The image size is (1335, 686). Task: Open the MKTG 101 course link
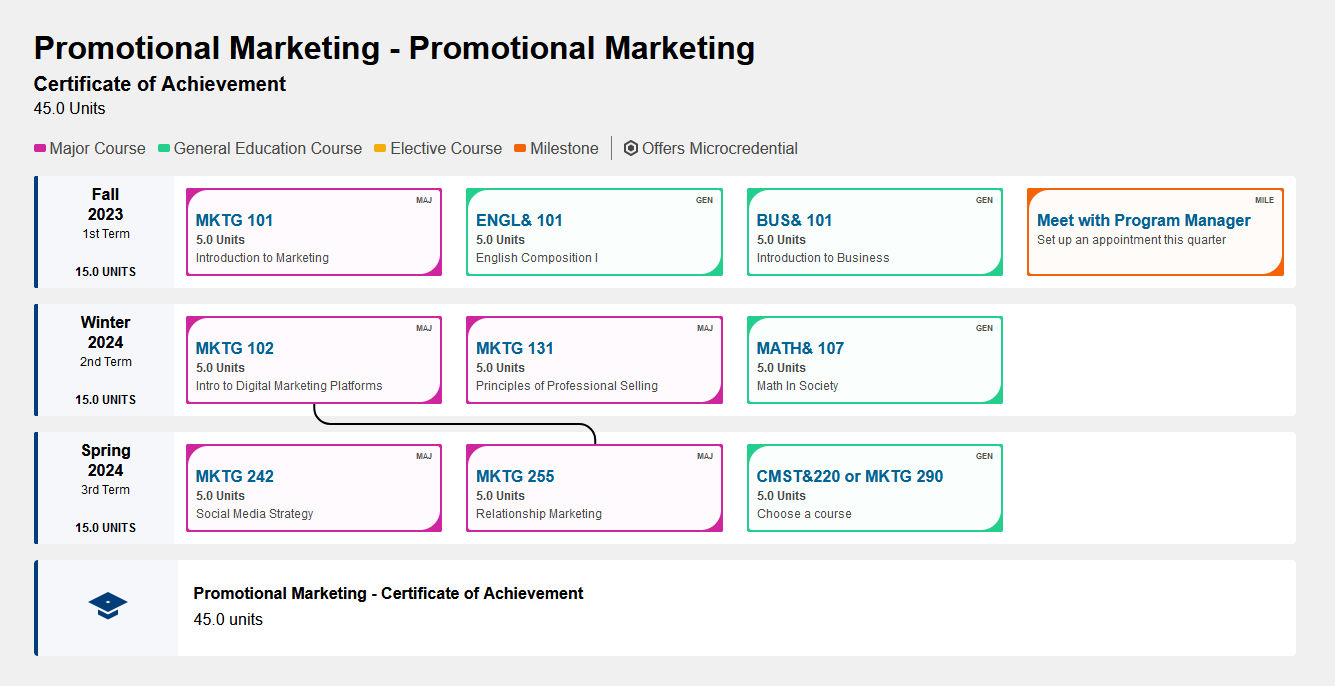(x=234, y=220)
